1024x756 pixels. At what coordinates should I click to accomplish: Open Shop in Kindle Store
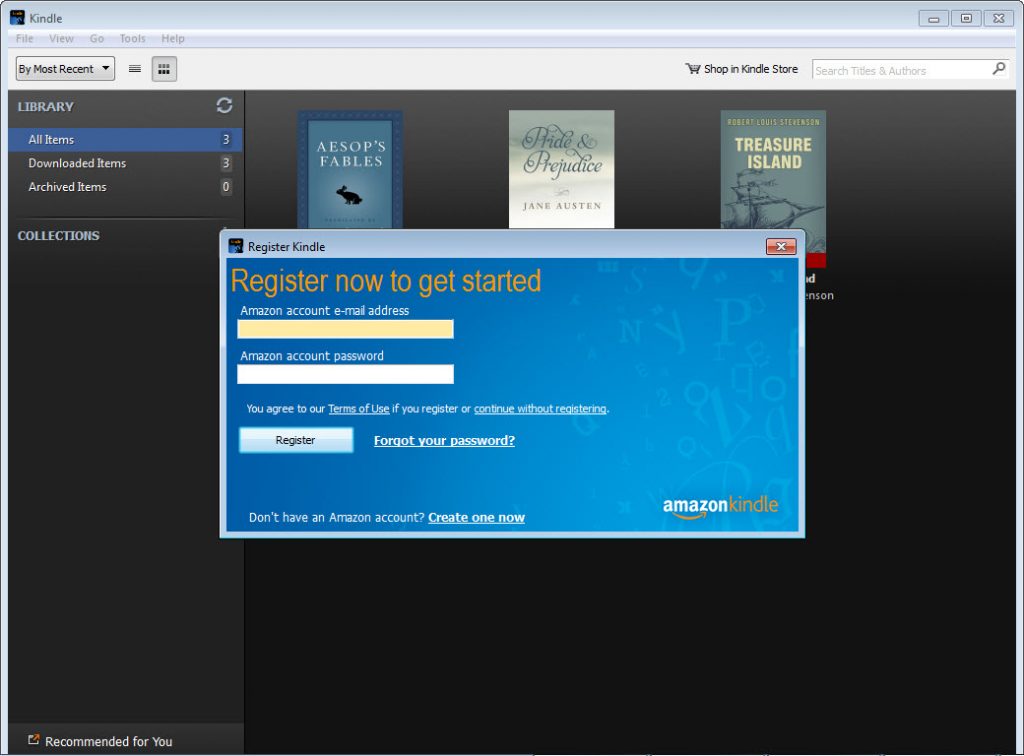(x=742, y=69)
